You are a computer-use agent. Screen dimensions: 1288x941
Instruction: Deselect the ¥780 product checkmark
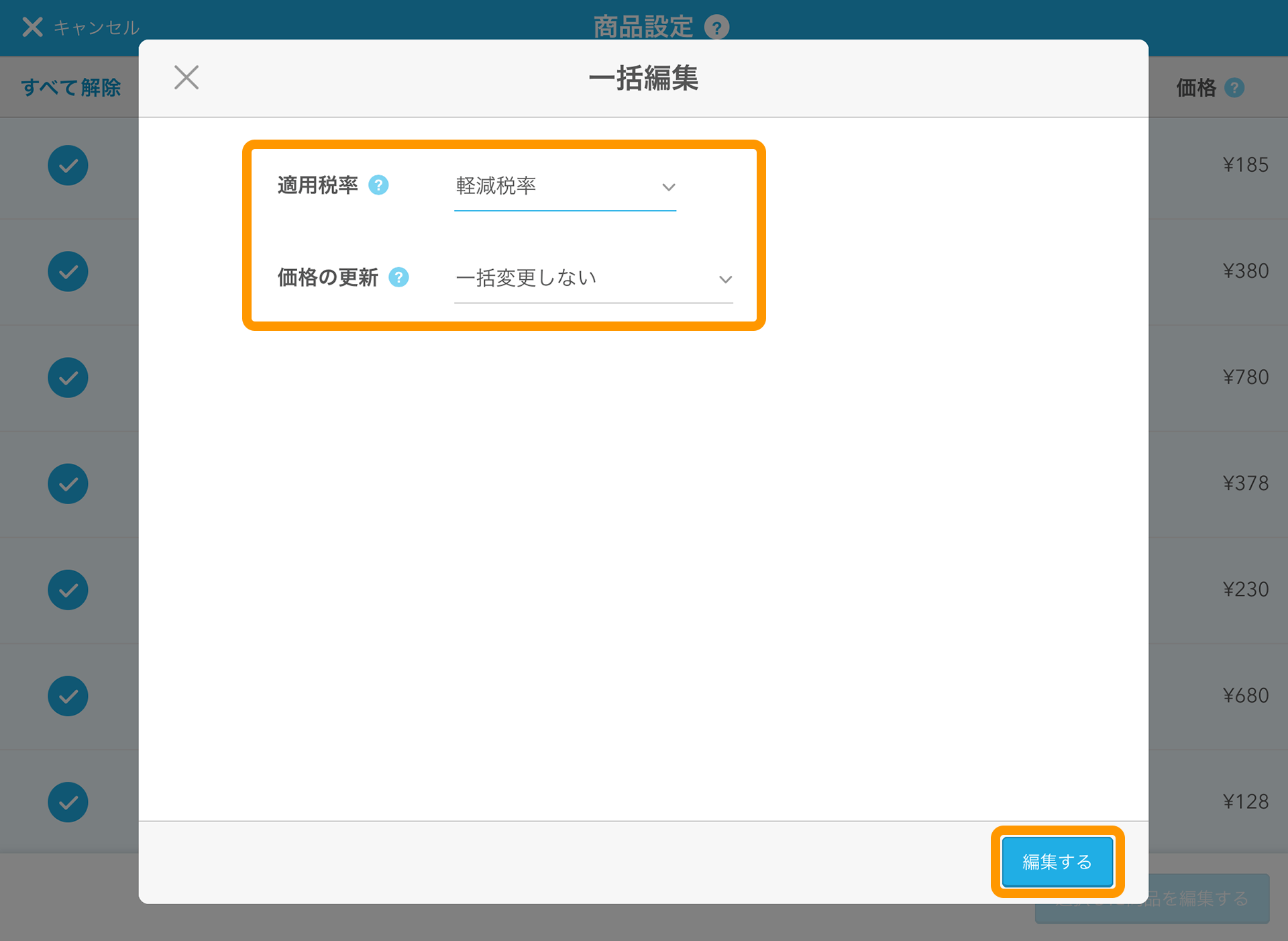click(x=68, y=377)
